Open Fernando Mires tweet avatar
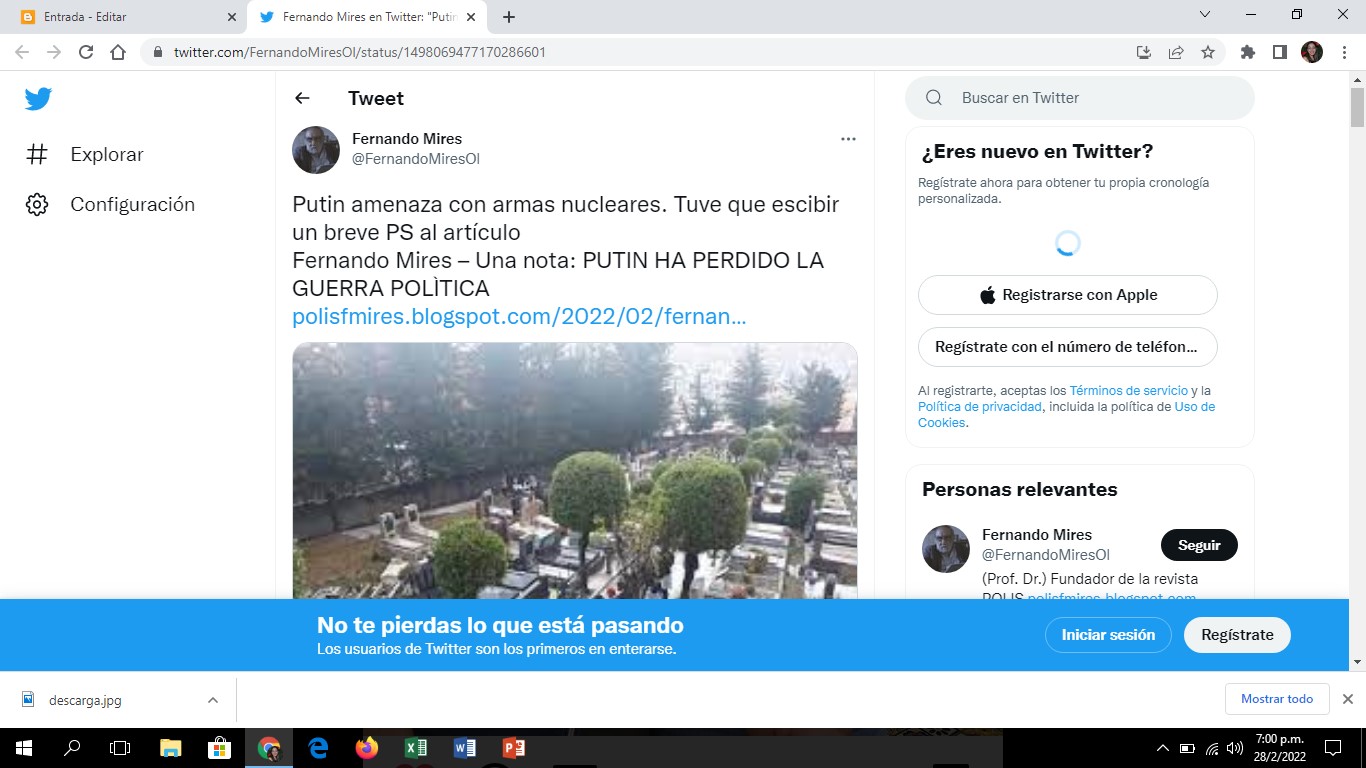The image size is (1366, 768). [x=316, y=150]
